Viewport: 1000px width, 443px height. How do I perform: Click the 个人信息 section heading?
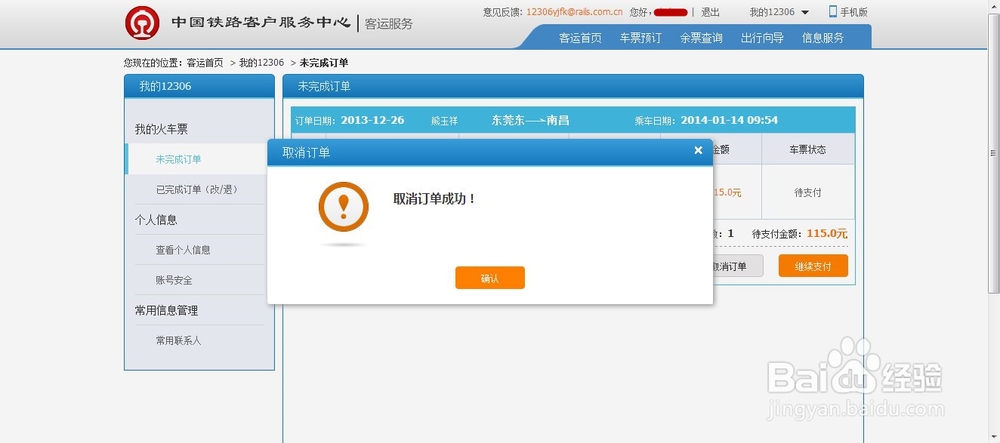tap(156, 220)
